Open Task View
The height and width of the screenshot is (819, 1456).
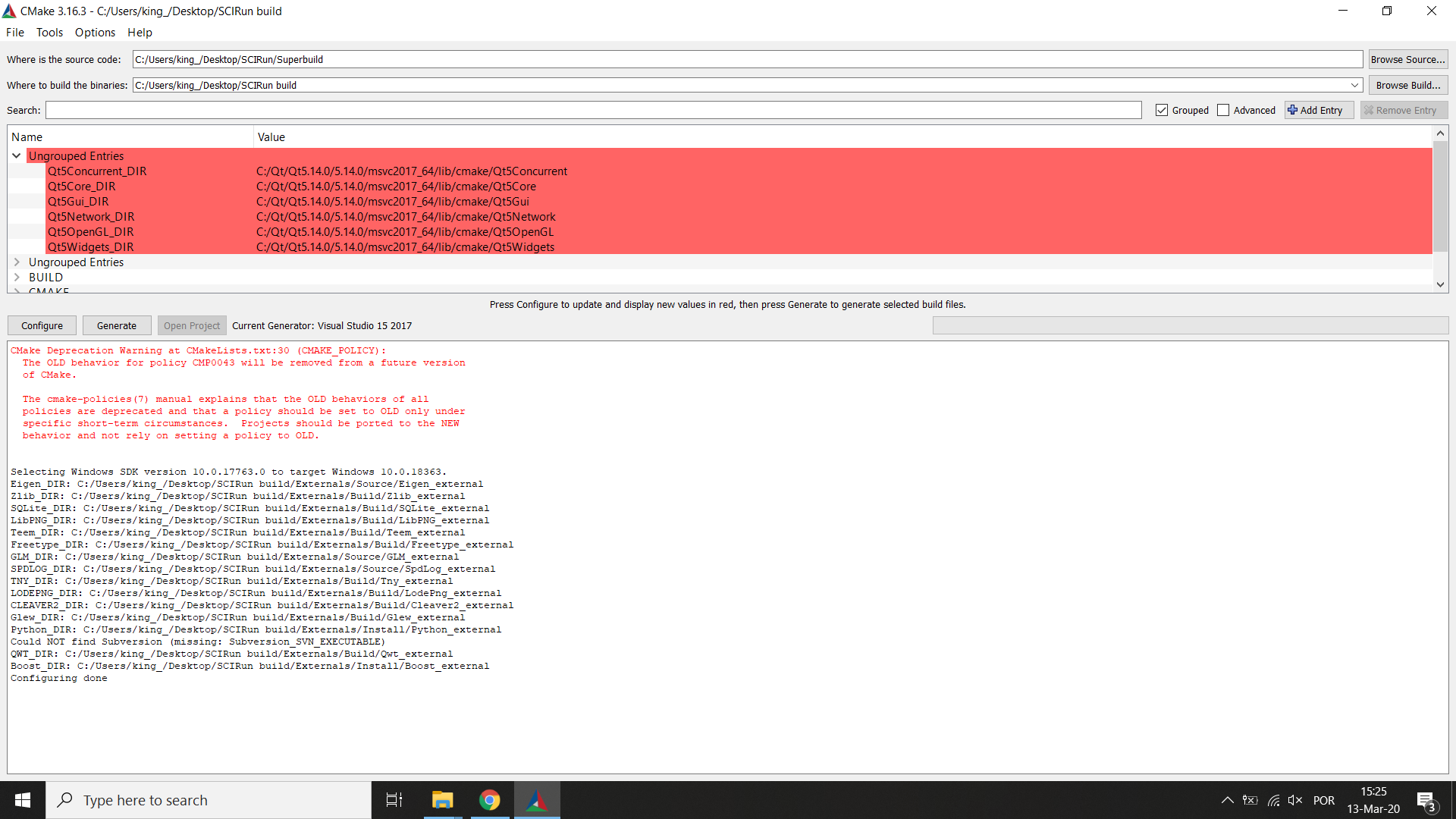(394, 799)
